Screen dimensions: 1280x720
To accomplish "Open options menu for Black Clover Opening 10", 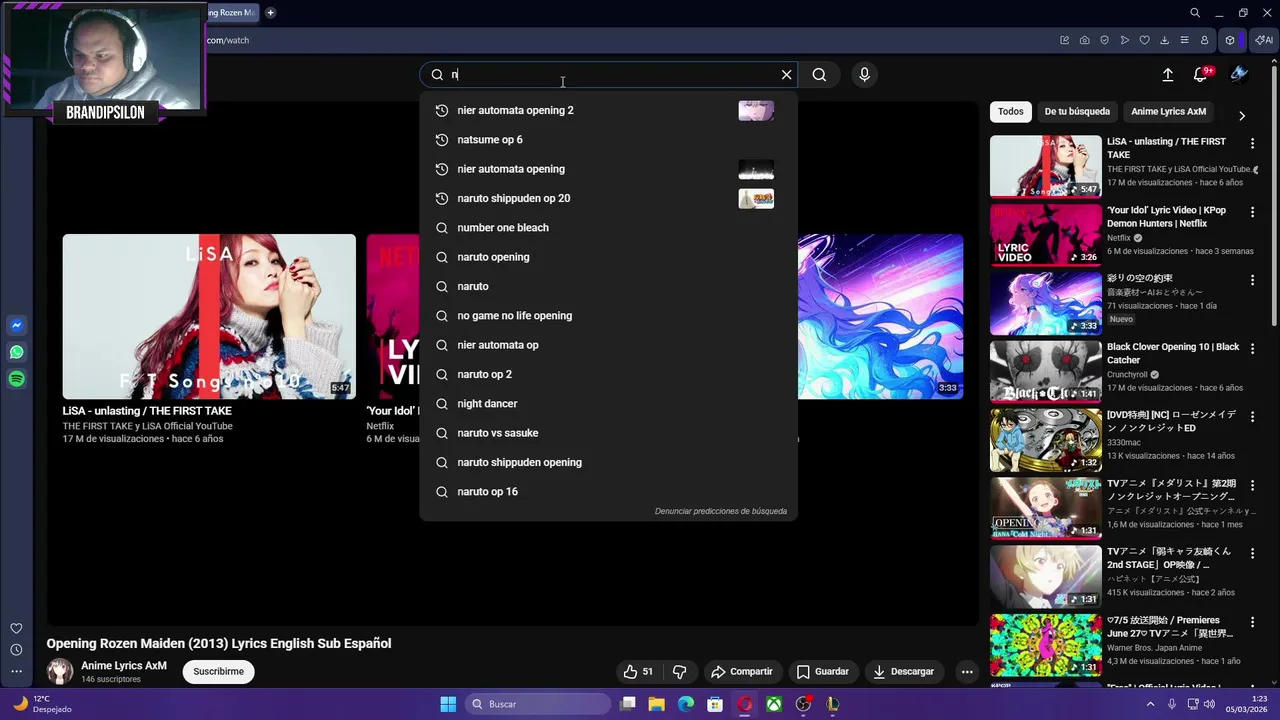I will (1252, 349).
